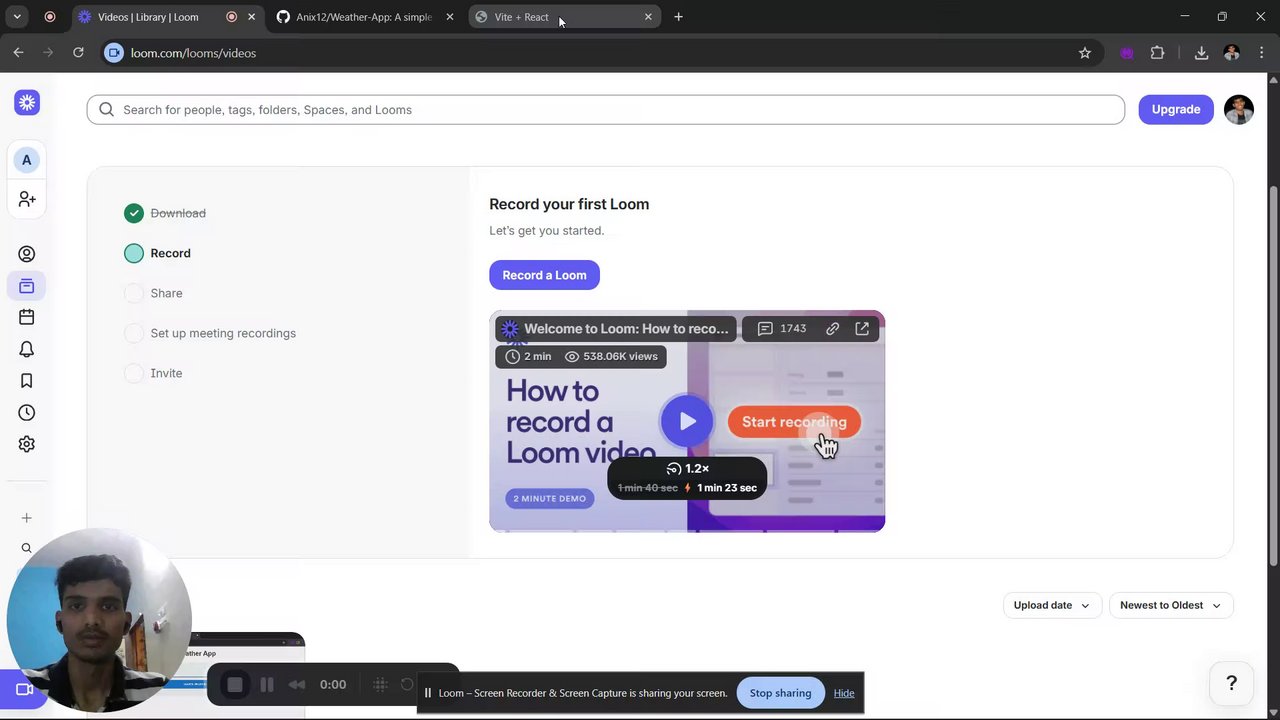Image resolution: width=1280 pixels, height=720 pixels.
Task: Select the rewind icon in the recording bar
Action: click(x=297, y=685)
